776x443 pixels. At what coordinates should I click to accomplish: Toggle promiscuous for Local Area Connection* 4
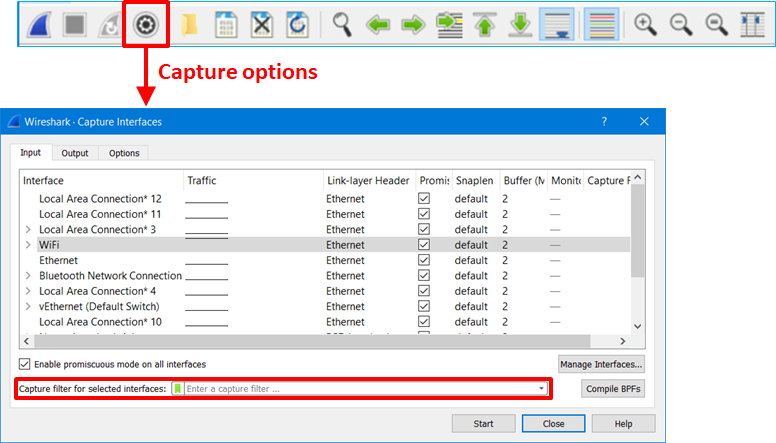tap(424, 291)
